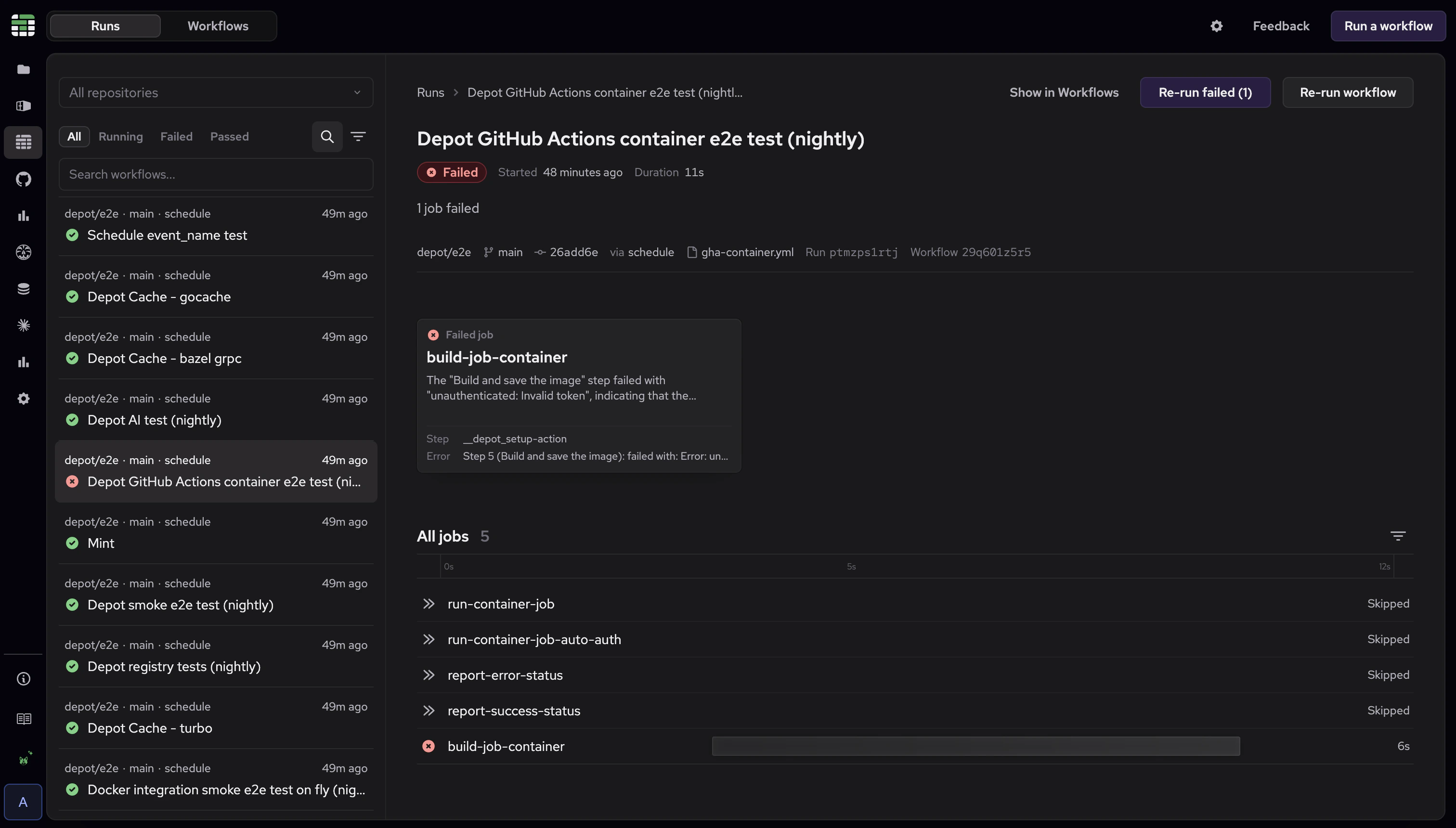The height and width of the screenshot is (828, 1456).
Task: Click the Depot logo in sidebar
Action: pos(23,26)
